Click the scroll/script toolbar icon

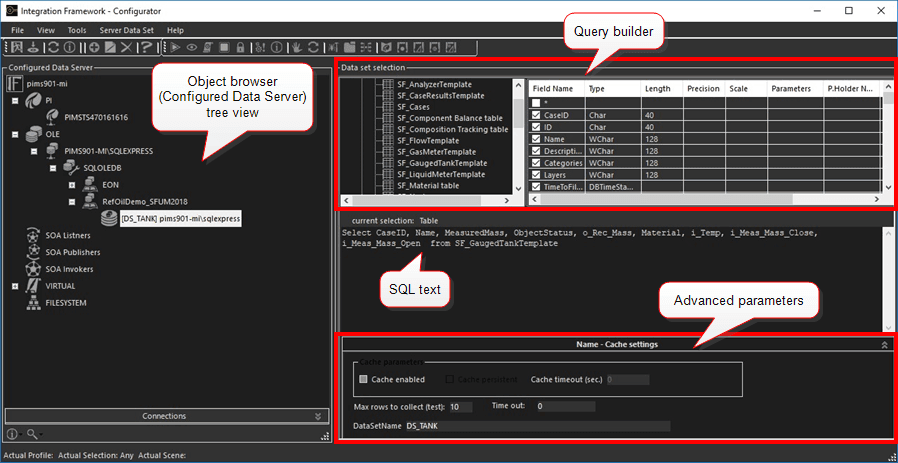pyautogui.click(x=208, y=48)
